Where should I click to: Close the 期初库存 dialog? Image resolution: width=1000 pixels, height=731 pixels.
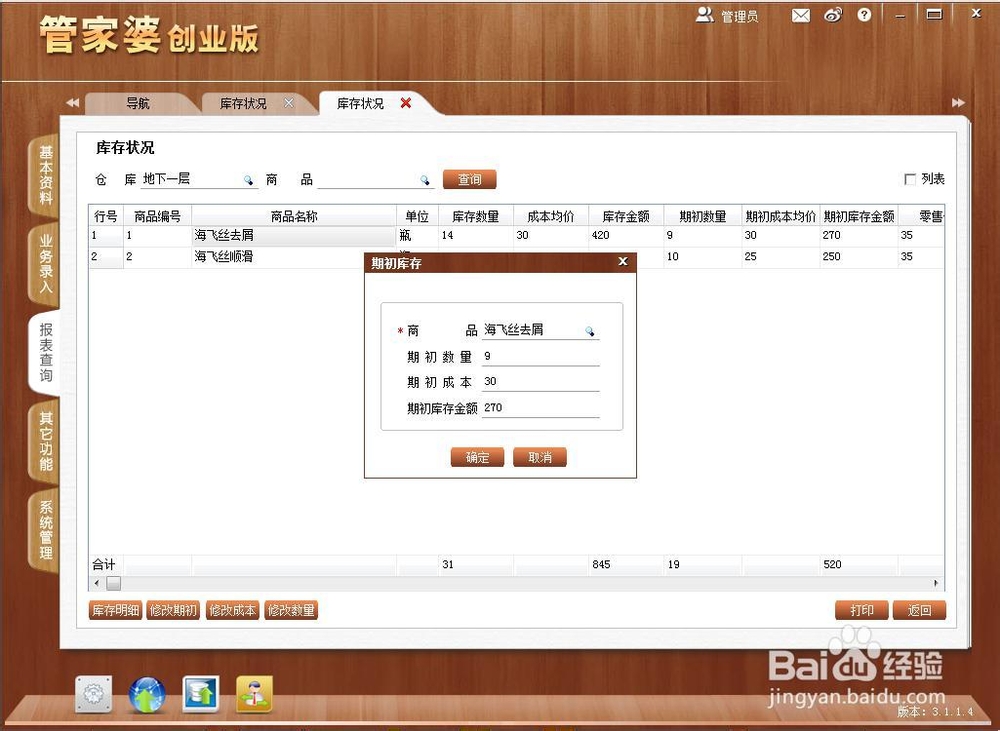[623, 261]
